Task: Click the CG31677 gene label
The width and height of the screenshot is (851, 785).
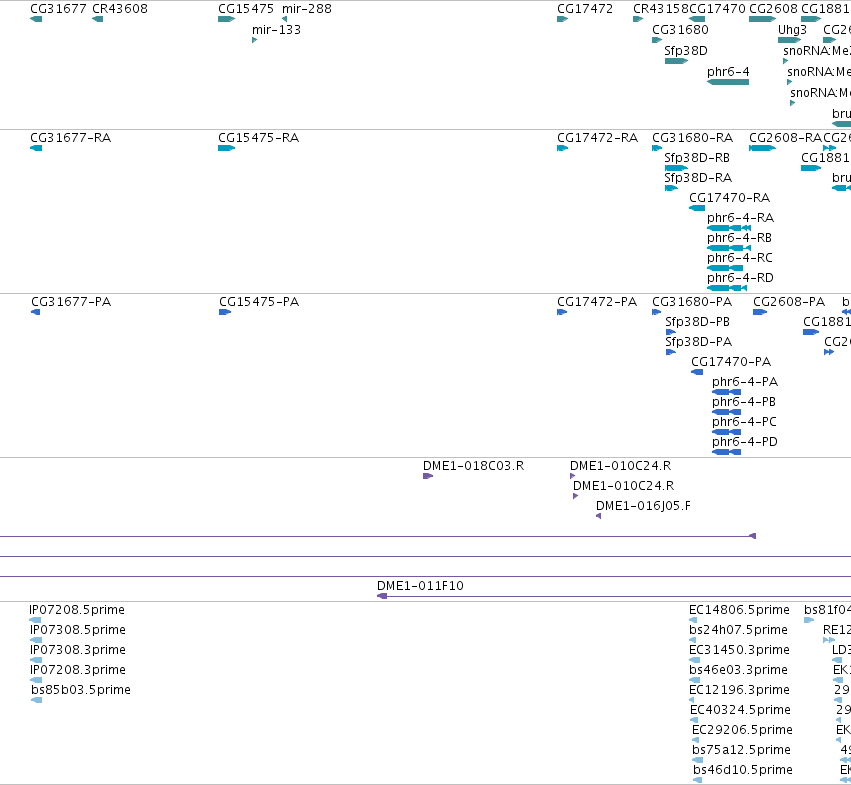Action: tap(58, 9)
